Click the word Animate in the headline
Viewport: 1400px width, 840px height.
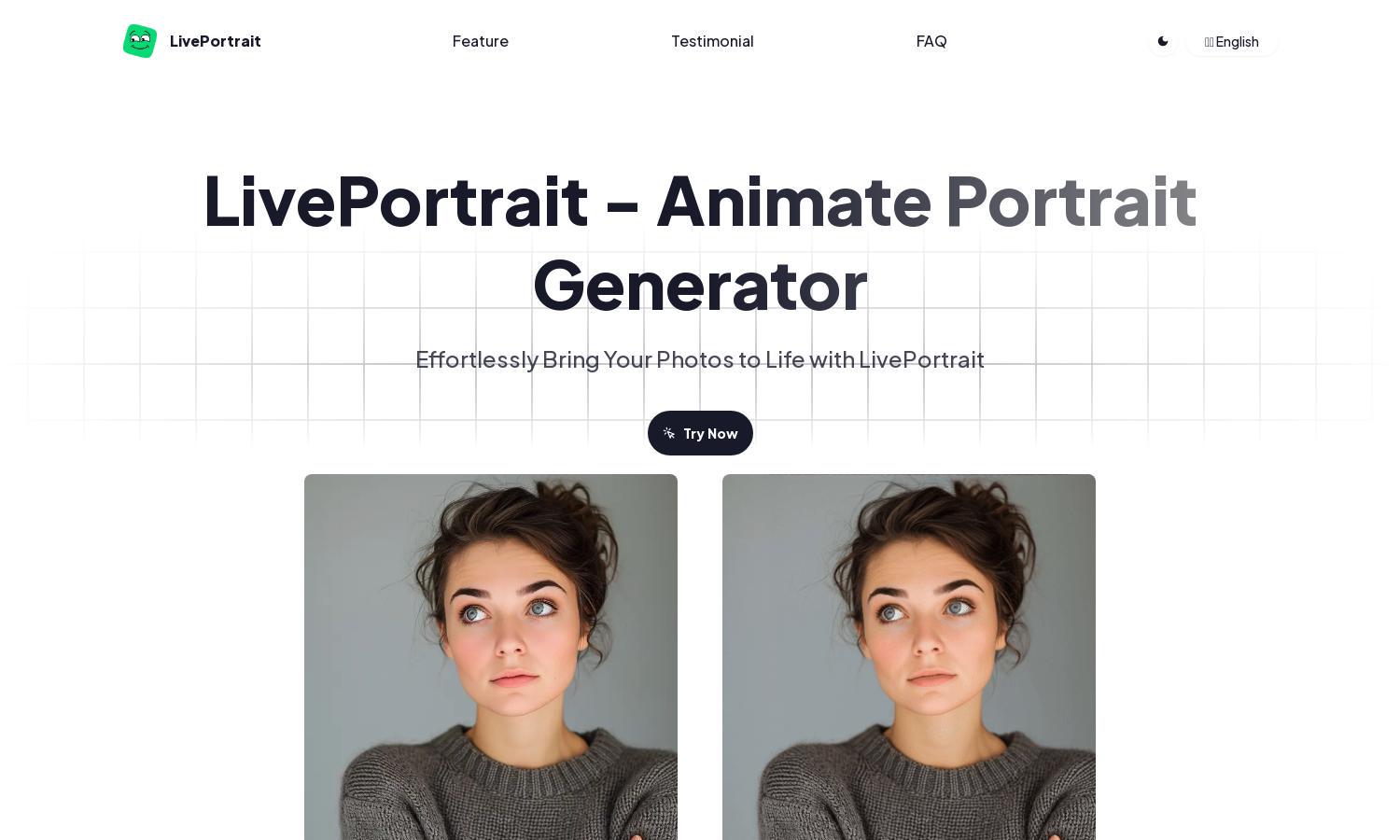(x=794, y=200)
